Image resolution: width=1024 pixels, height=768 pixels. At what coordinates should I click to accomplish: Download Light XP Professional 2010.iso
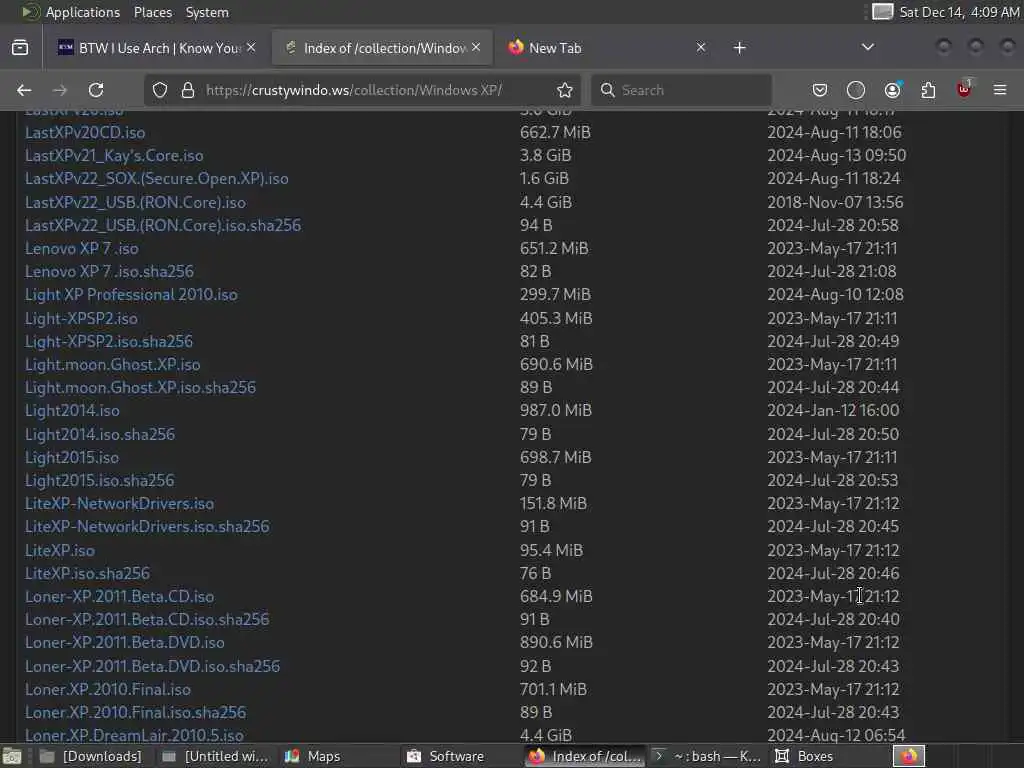[x=131, y=295]
